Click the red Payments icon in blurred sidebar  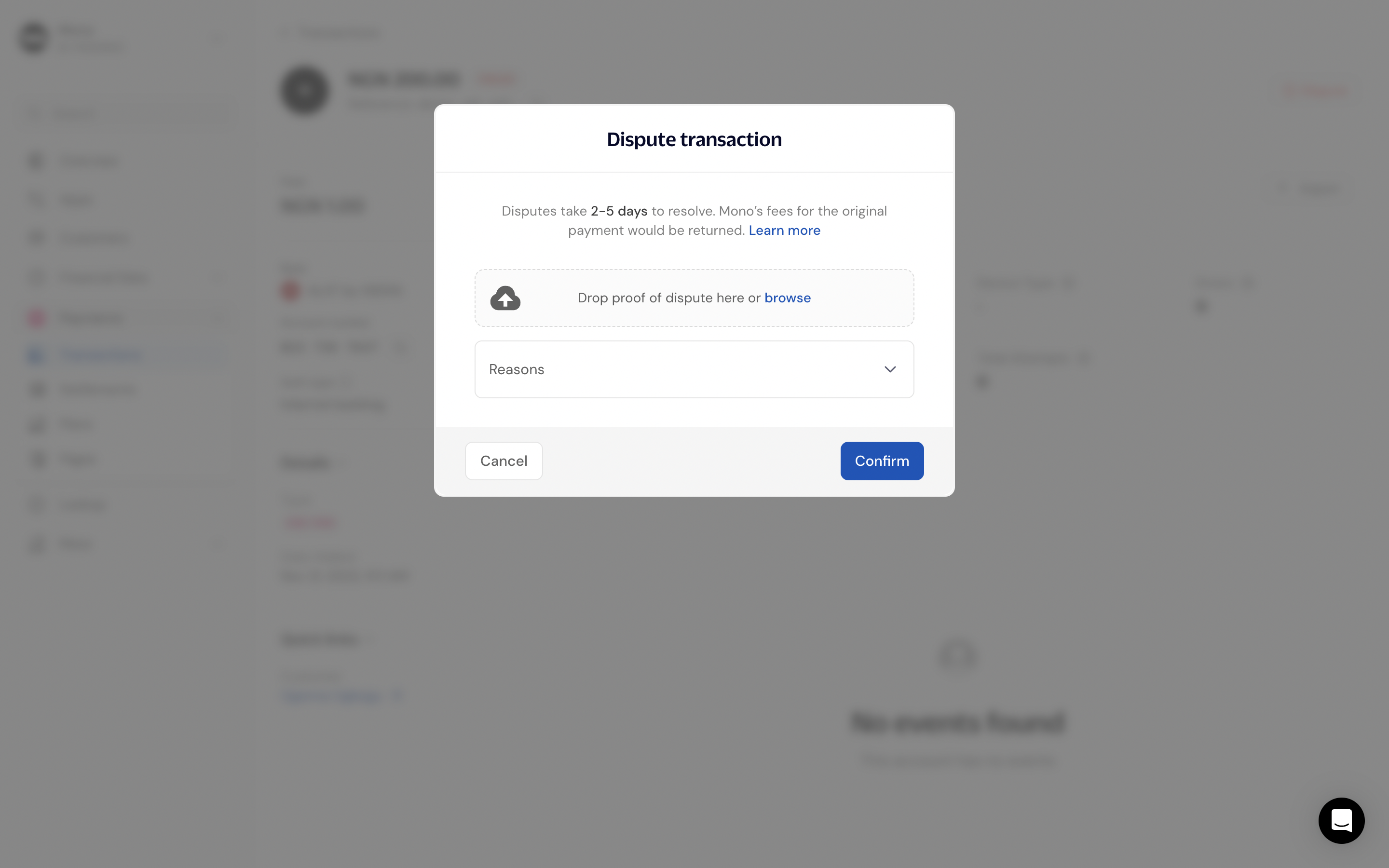tap(37, 317)
